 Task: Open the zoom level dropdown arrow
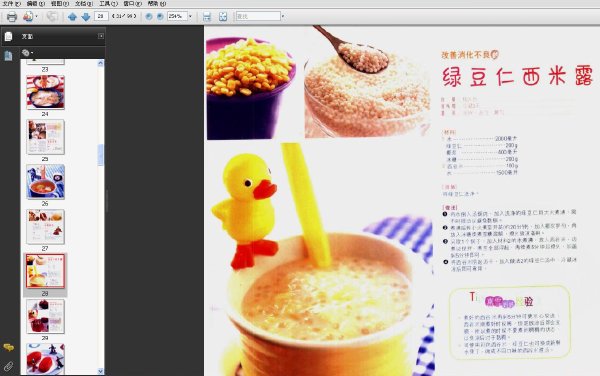pyautogui.click(x=190, y=16)
